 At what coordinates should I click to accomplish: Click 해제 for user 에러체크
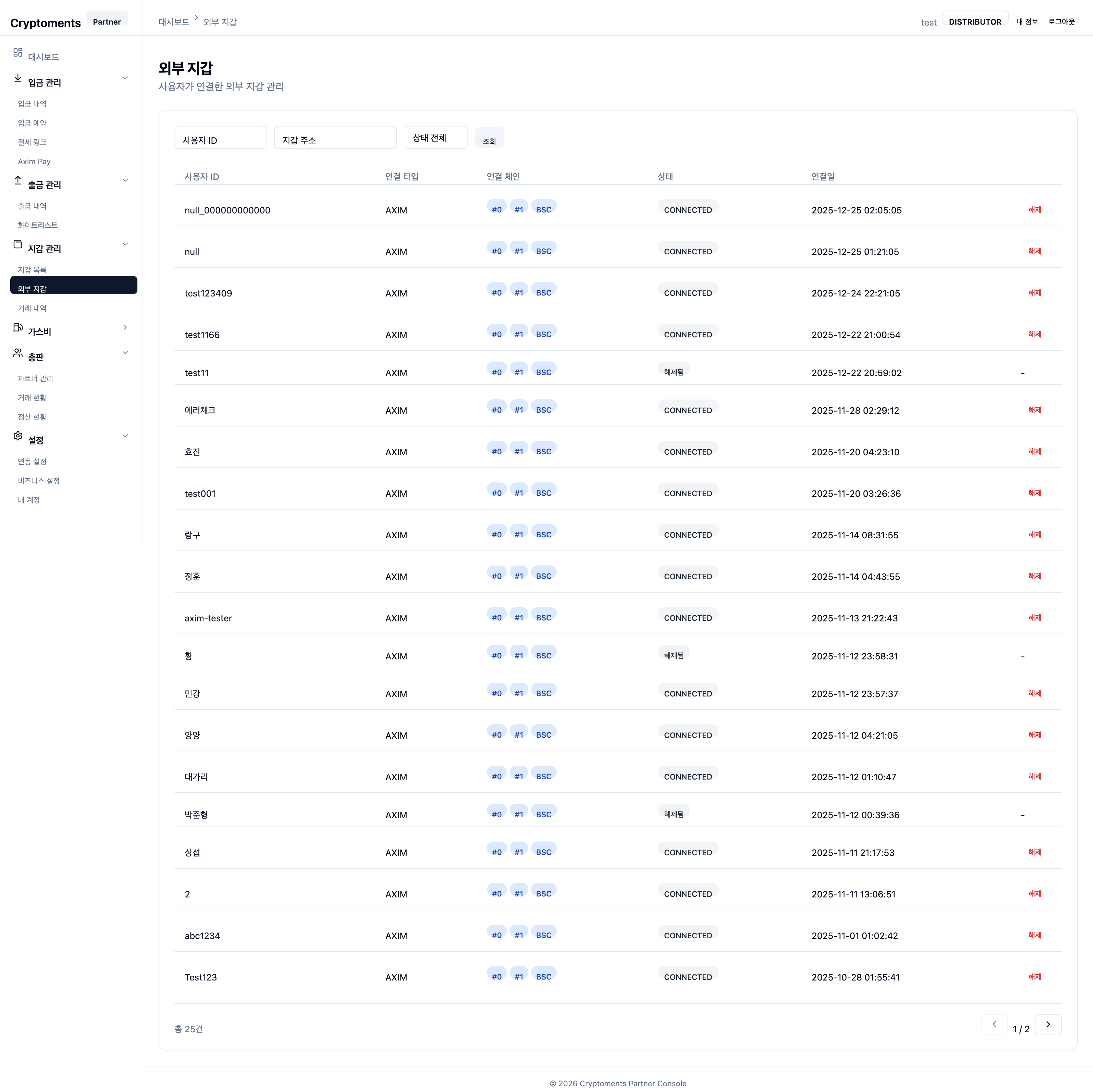pos(1035,411)
